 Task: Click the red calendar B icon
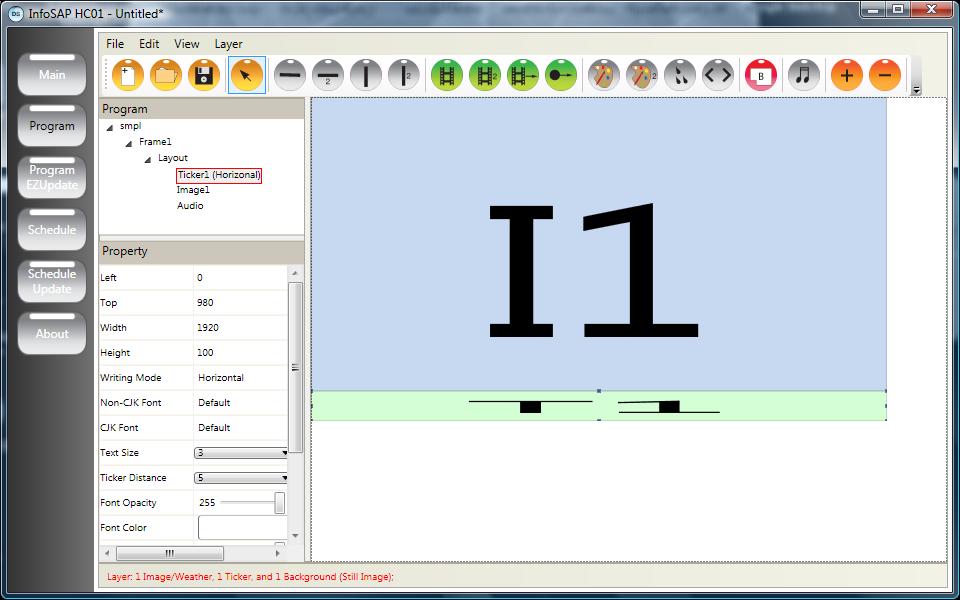point(761,75)
